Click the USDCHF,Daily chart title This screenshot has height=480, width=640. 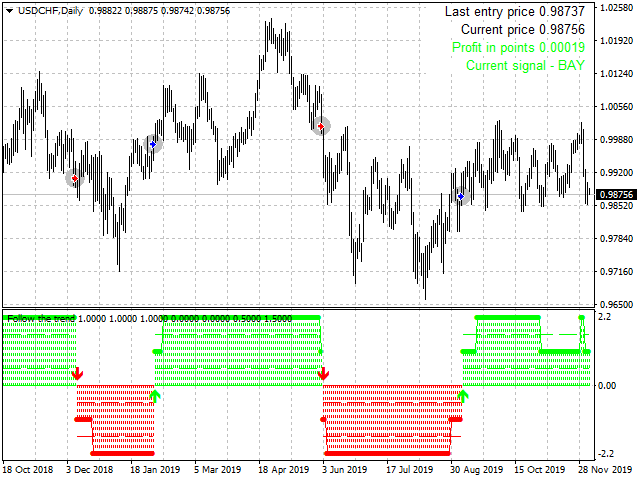coord(50,11)
